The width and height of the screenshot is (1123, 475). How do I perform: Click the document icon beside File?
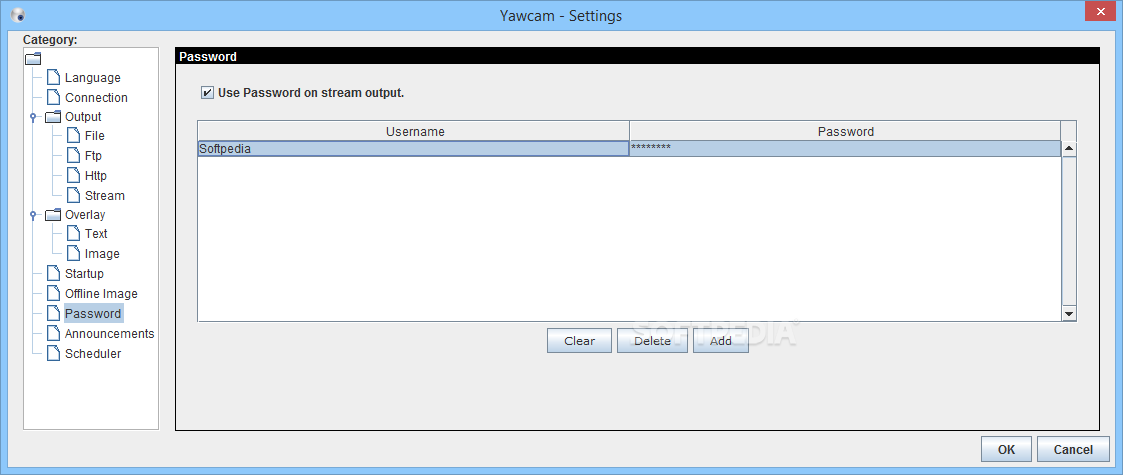coord(73,135)
